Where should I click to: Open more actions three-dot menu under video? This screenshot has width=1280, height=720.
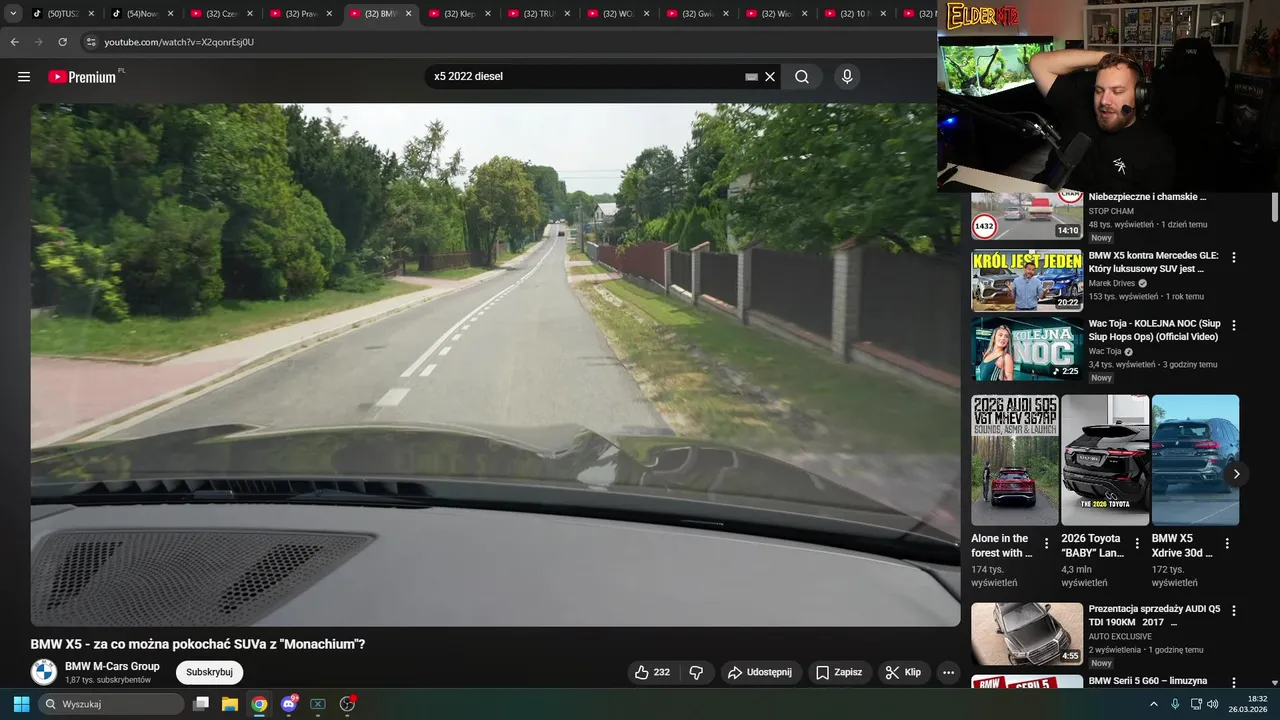point(949,672)
